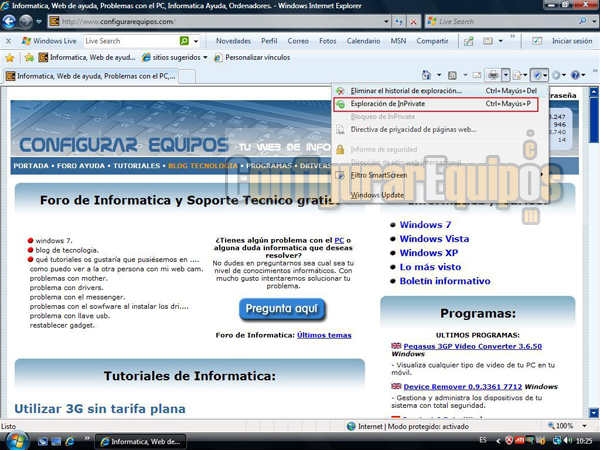Select Directiva de privacidad de páginas web
The height and width of the screenshot is (450, 600).
[440, 130]
